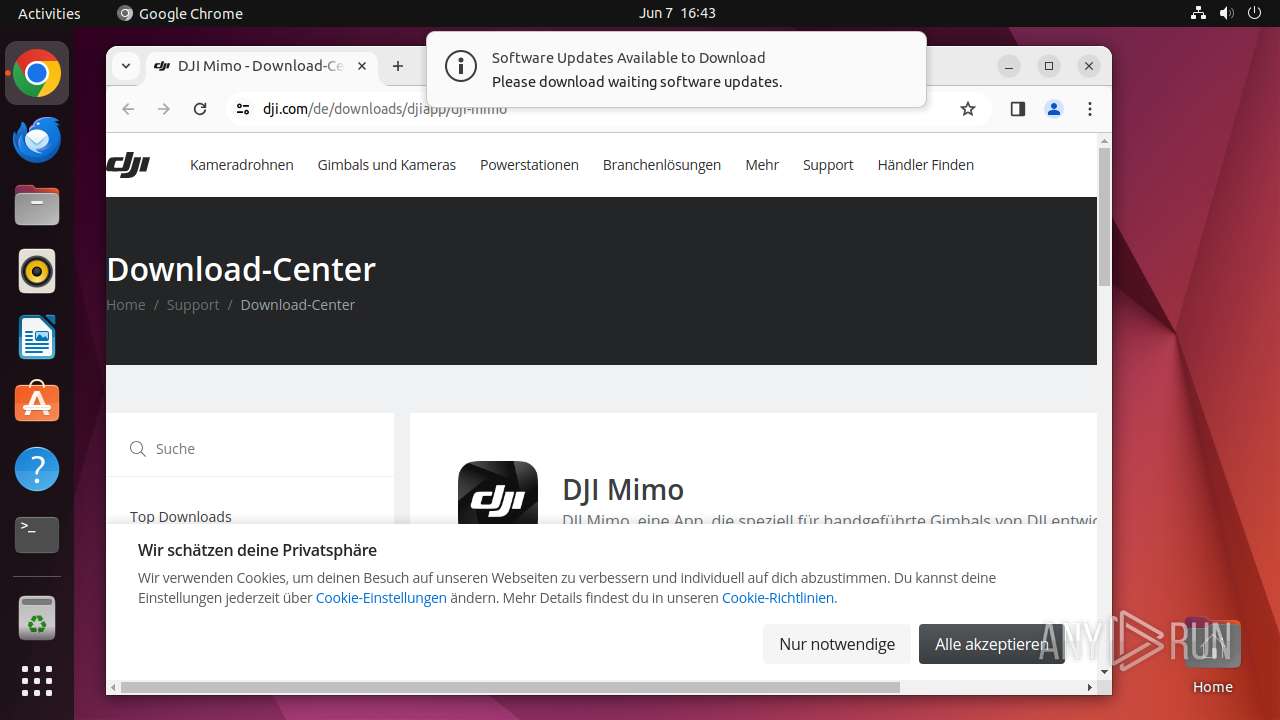Close the DJI Mimo tab

coord(362,66)
